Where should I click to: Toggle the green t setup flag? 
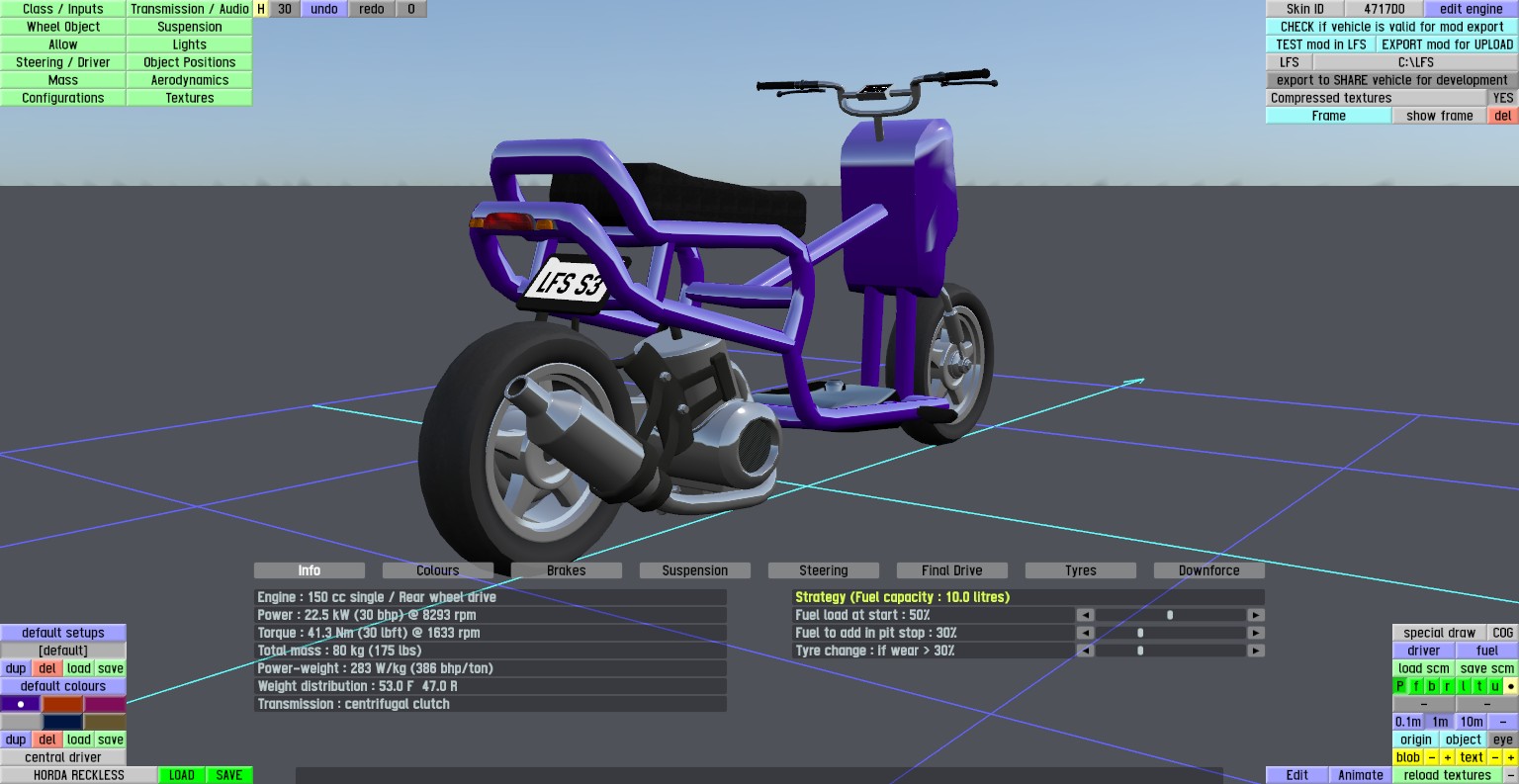click(x=1479, y=686)
